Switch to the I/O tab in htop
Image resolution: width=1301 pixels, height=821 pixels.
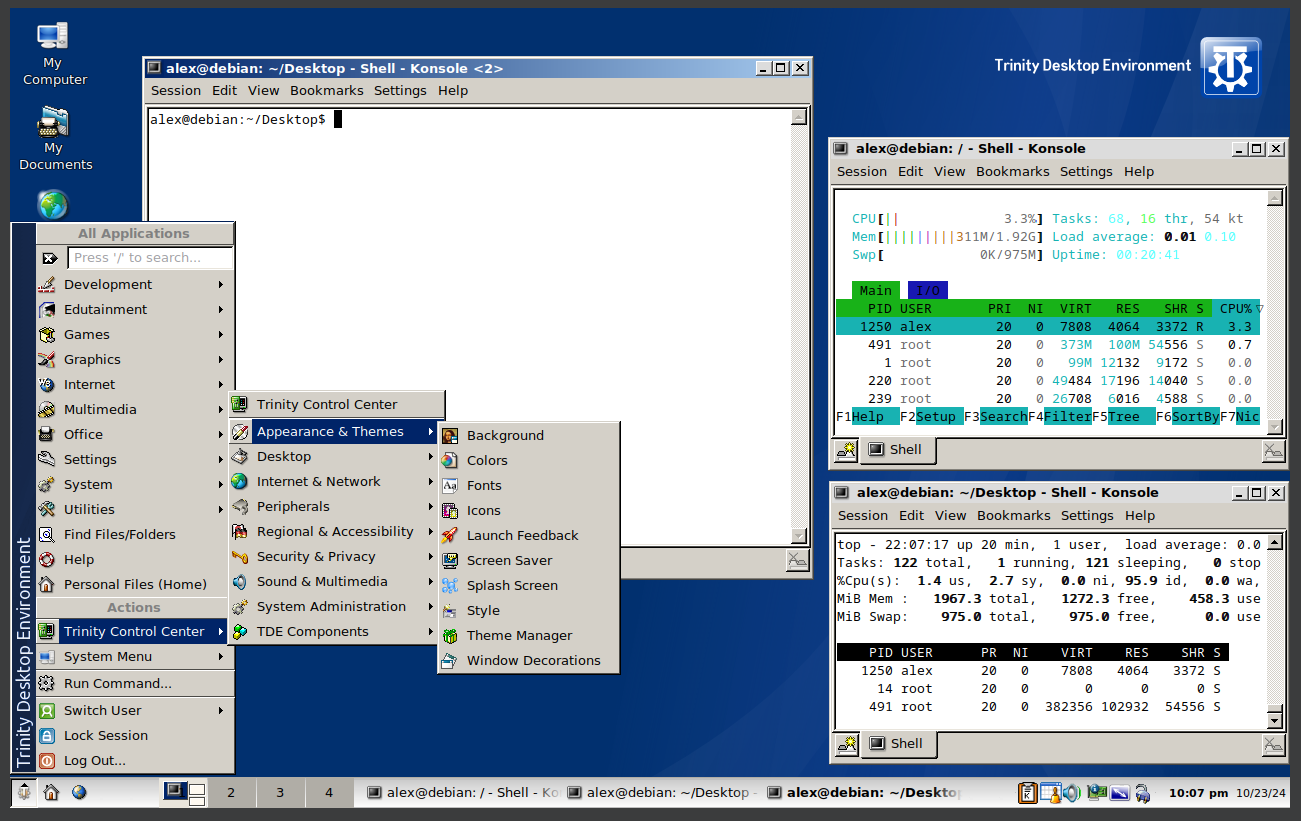pyautogui.click(x=927, y=291)
